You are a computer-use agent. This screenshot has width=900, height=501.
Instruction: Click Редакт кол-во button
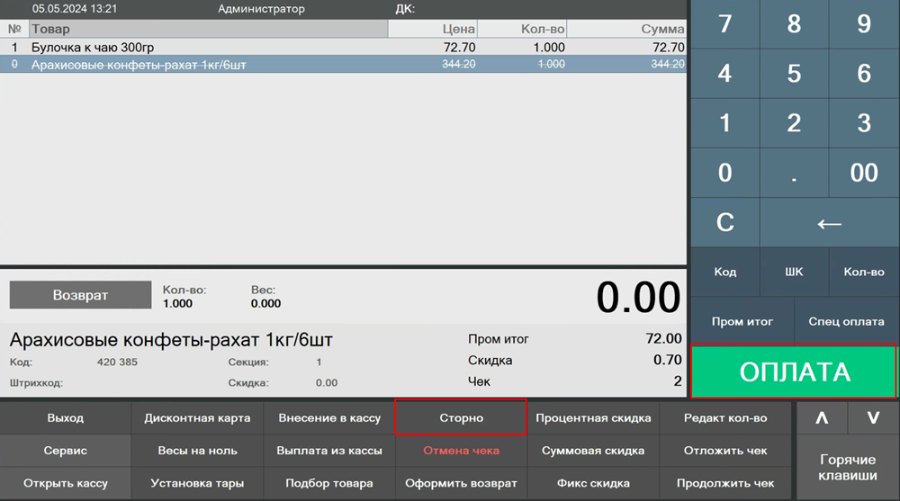(726, 418)
